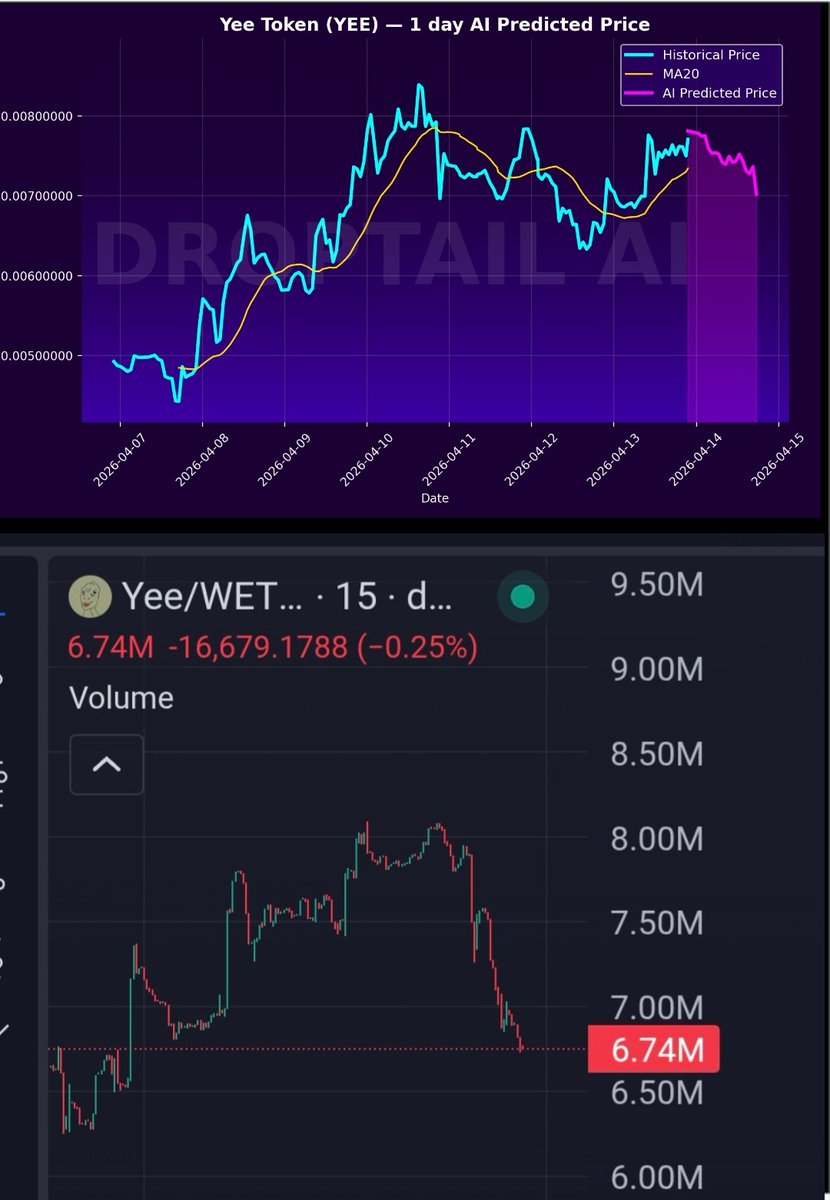Click the Volume indicator label
This screenshot has height=1200, width=830.
[121, 697]
